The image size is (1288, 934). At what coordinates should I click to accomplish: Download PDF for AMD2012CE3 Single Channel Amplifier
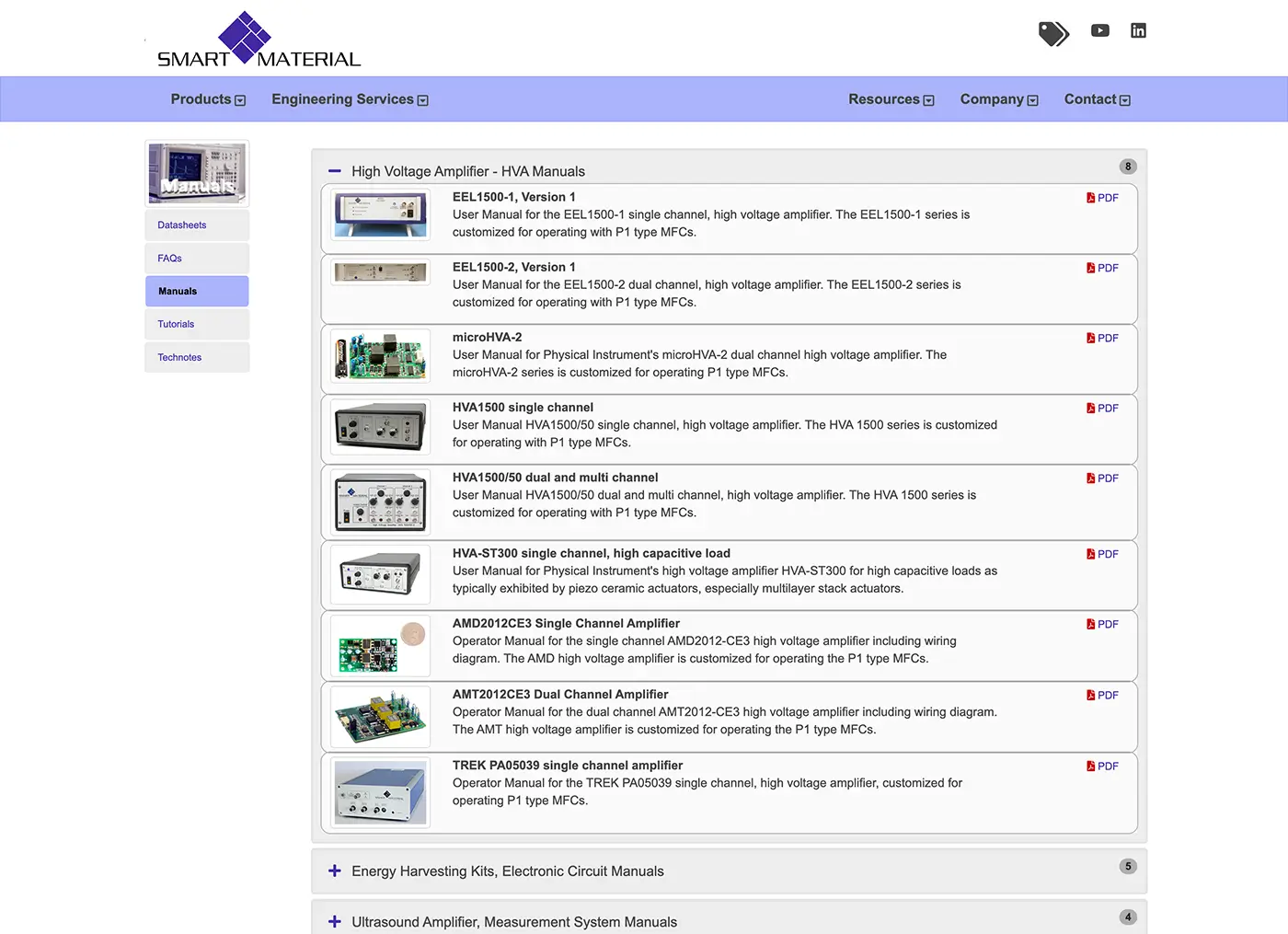1102,624
